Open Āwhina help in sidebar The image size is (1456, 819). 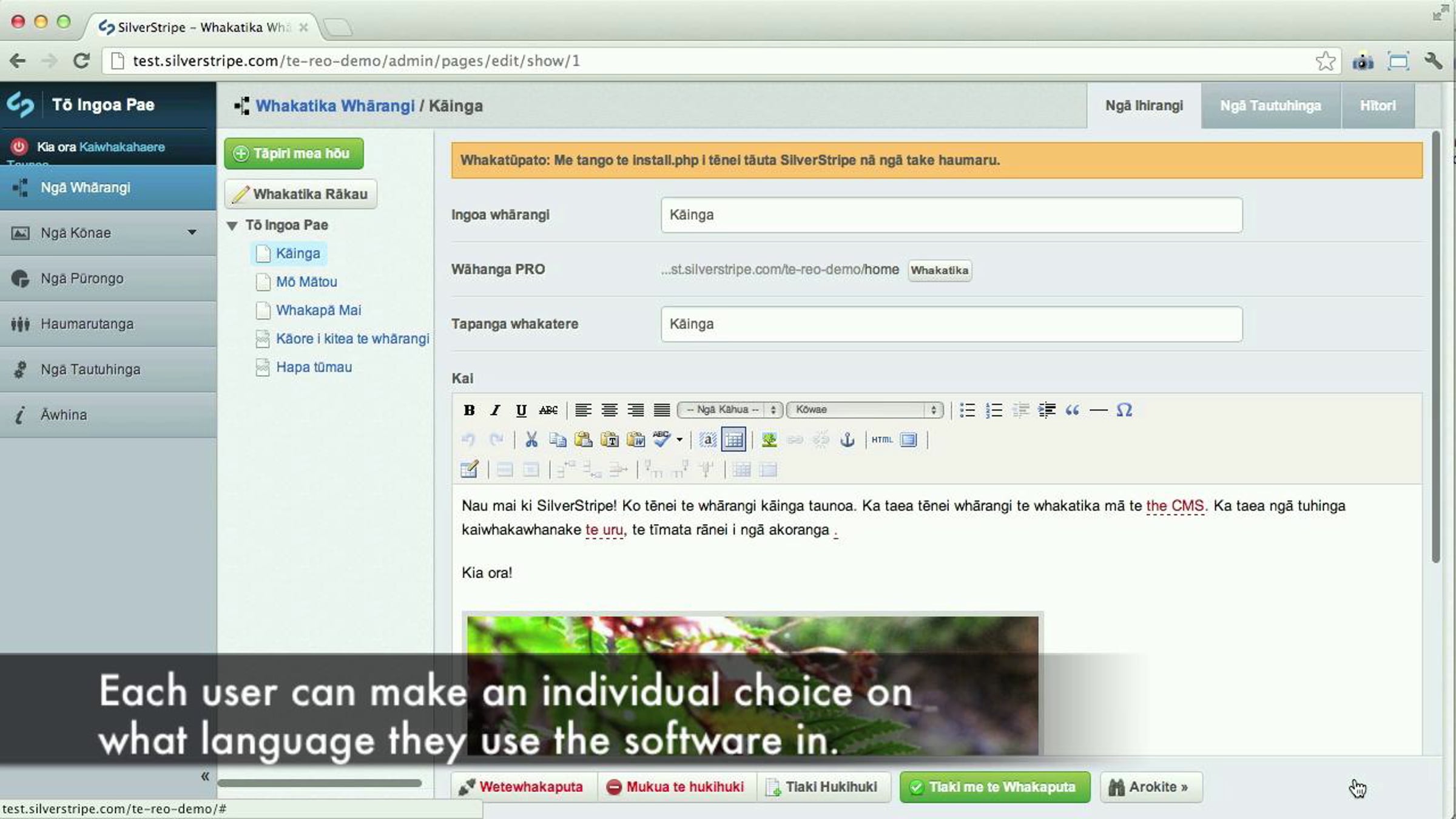108,415
